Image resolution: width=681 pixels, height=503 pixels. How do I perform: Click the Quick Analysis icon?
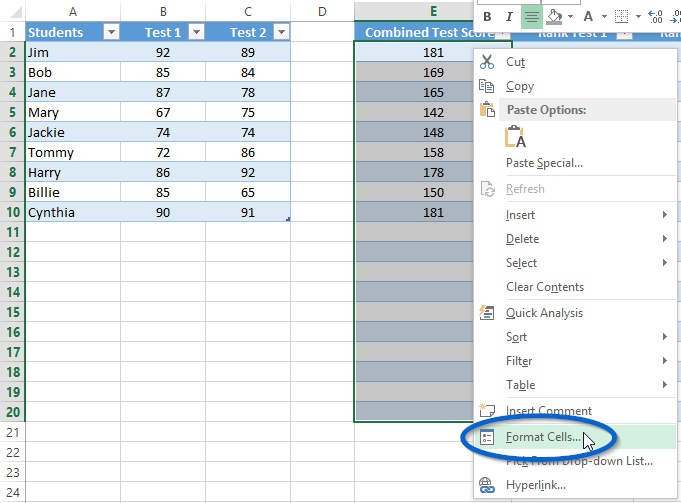click(x=487, y=313)
